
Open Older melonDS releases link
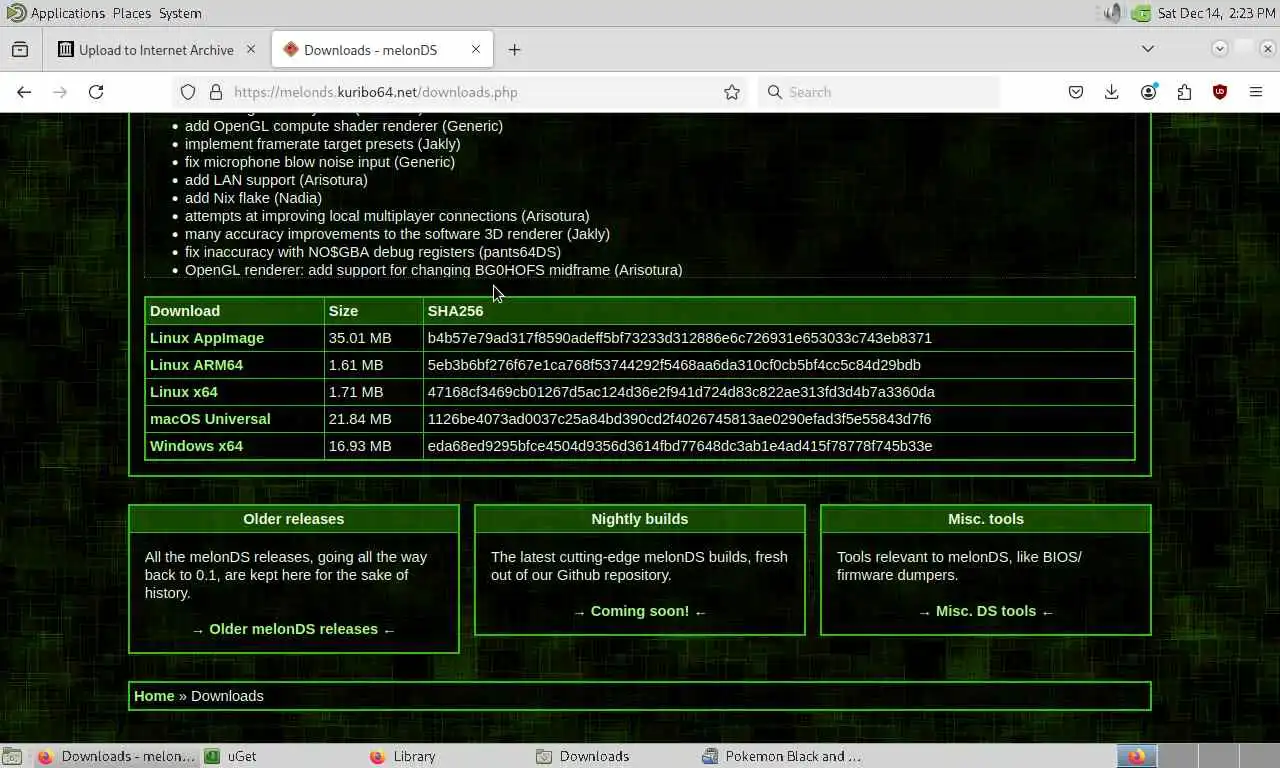tap(293, 629)
